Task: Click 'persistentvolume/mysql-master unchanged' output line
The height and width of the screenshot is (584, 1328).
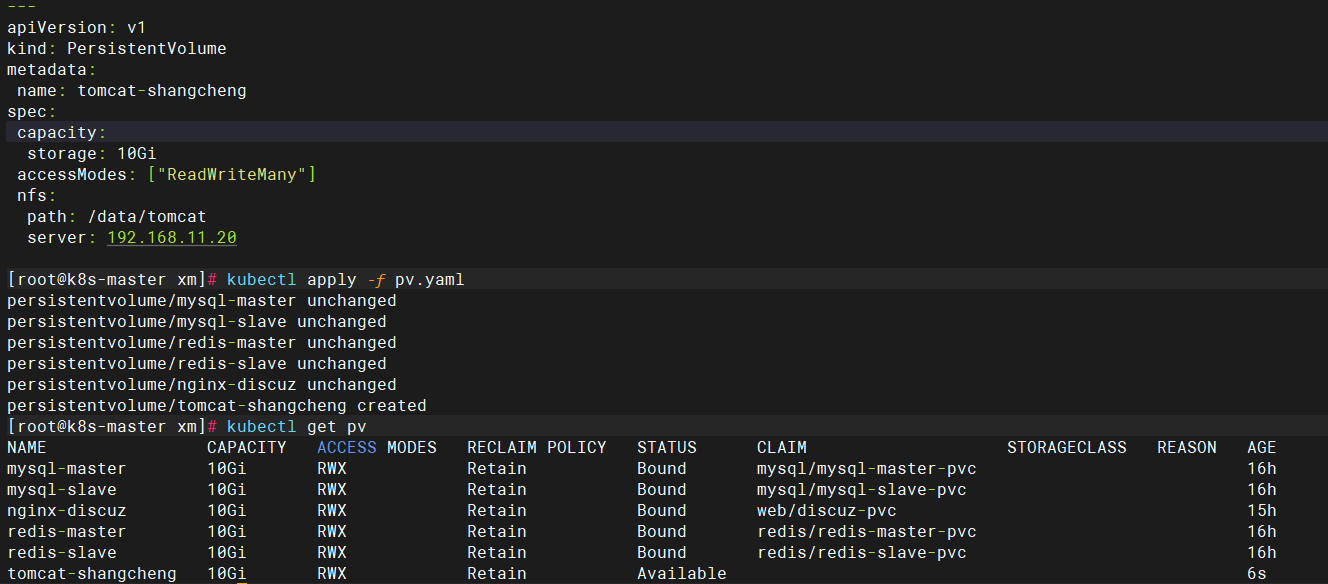Action: (x=202, y=301)
